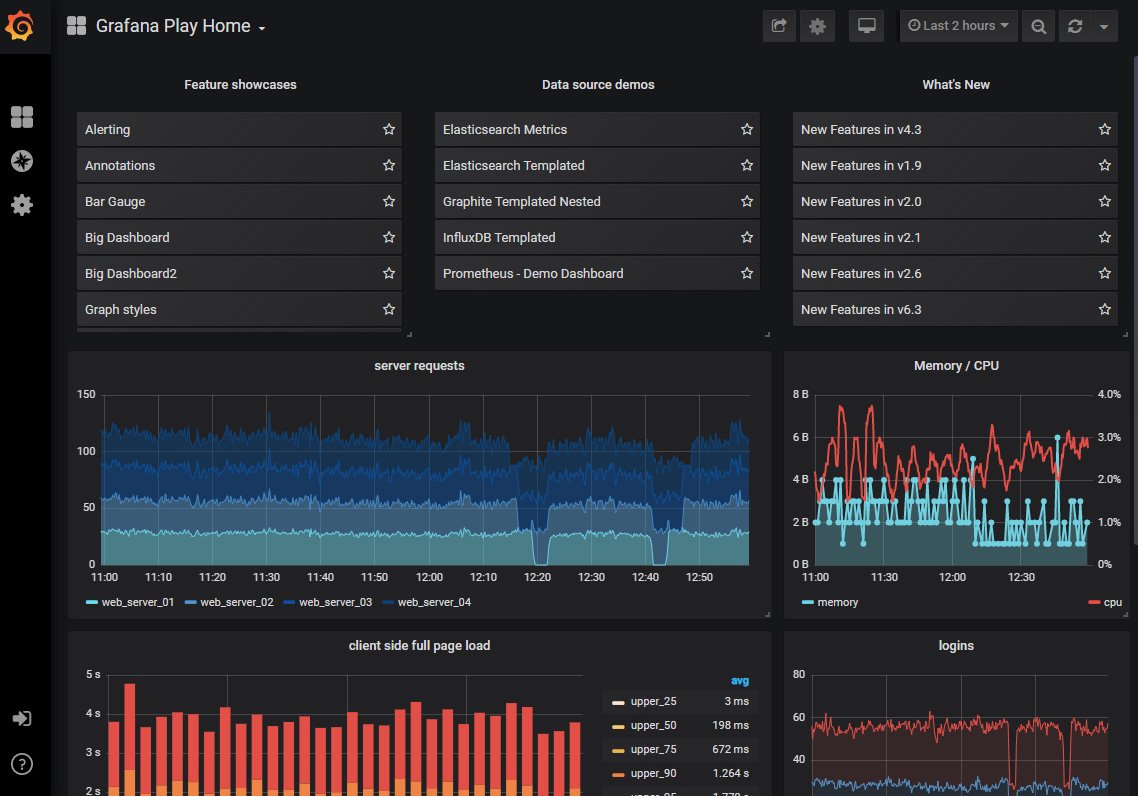Star New Features in v4.3

[x=1105, y=130]
